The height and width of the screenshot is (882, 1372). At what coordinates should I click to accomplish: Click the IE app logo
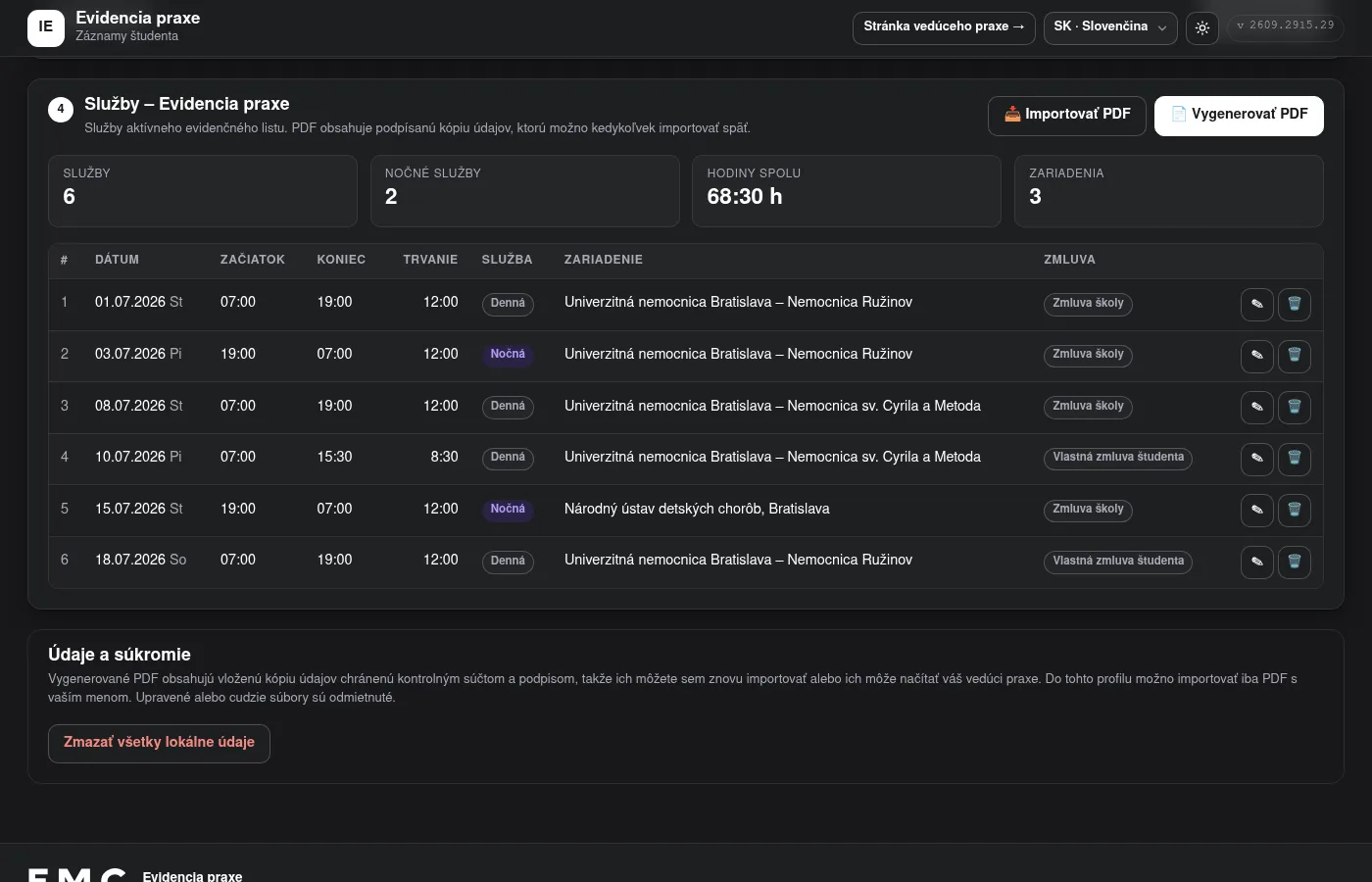(46, 27)
